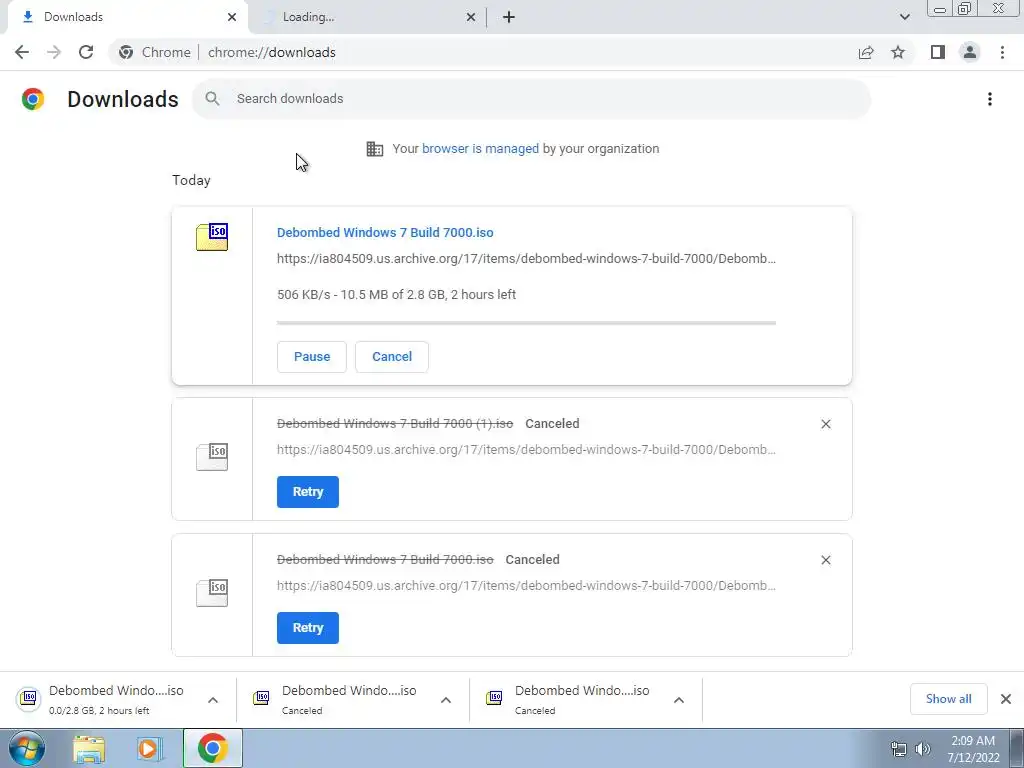Image resolution: width=1024 pixels, height=768 pixels.
Task: Click the ISO file icon of active download
Action: [212, 236]
